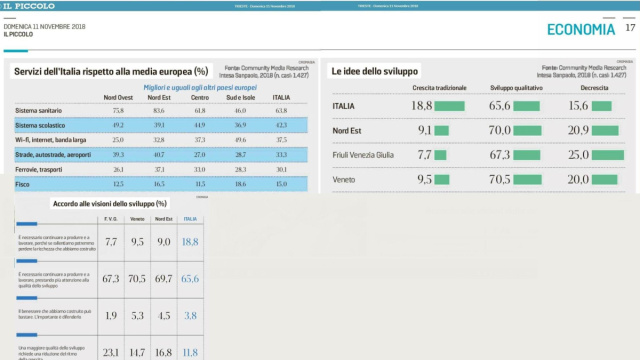Click the value 25,0 in the Friuli Venezia Giulia row
The image size is (640, 360).
[578, 155]
